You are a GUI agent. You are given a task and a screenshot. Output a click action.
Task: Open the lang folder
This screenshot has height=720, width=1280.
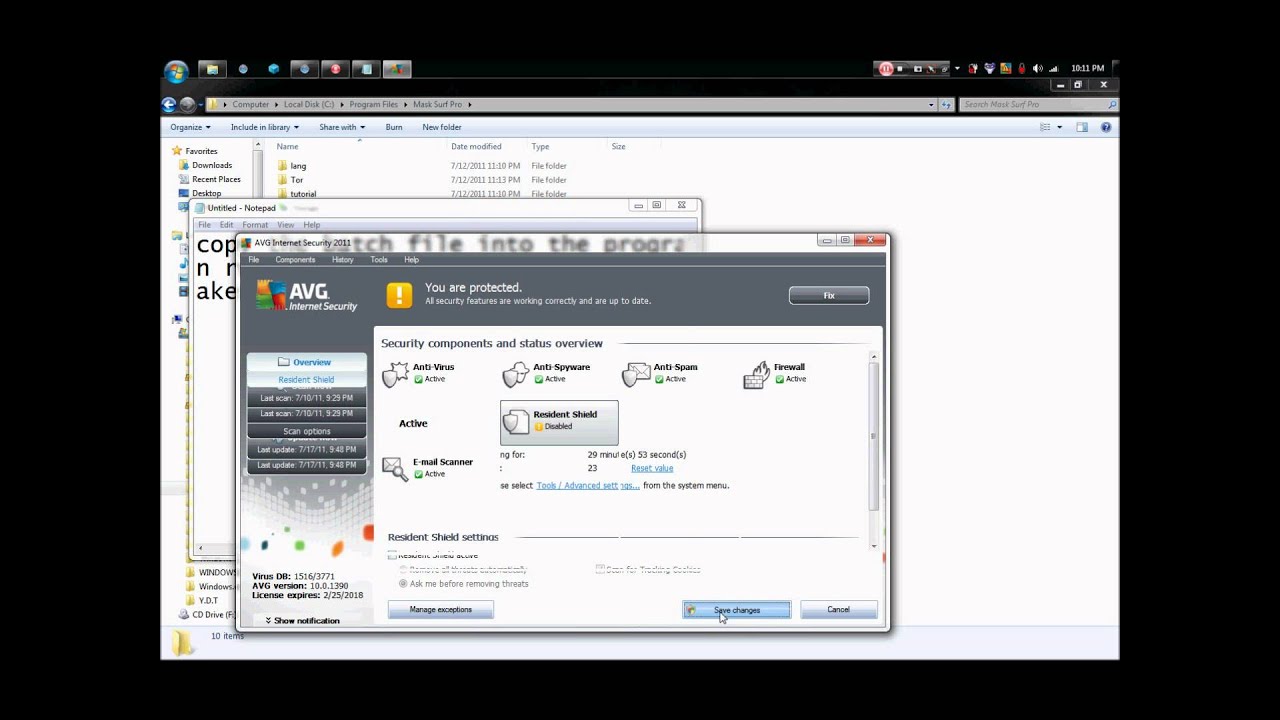[298, 166]
